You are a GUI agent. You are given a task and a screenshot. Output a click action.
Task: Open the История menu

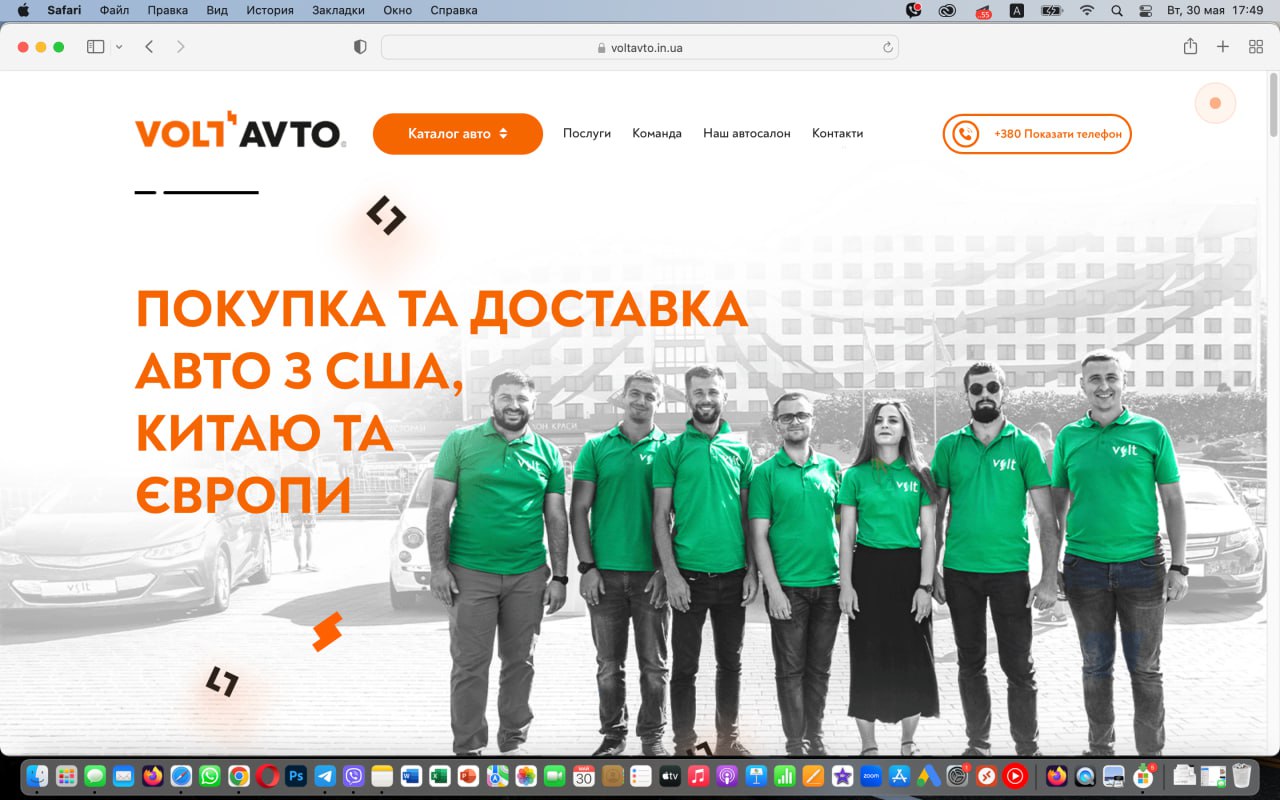pos(270,10)
